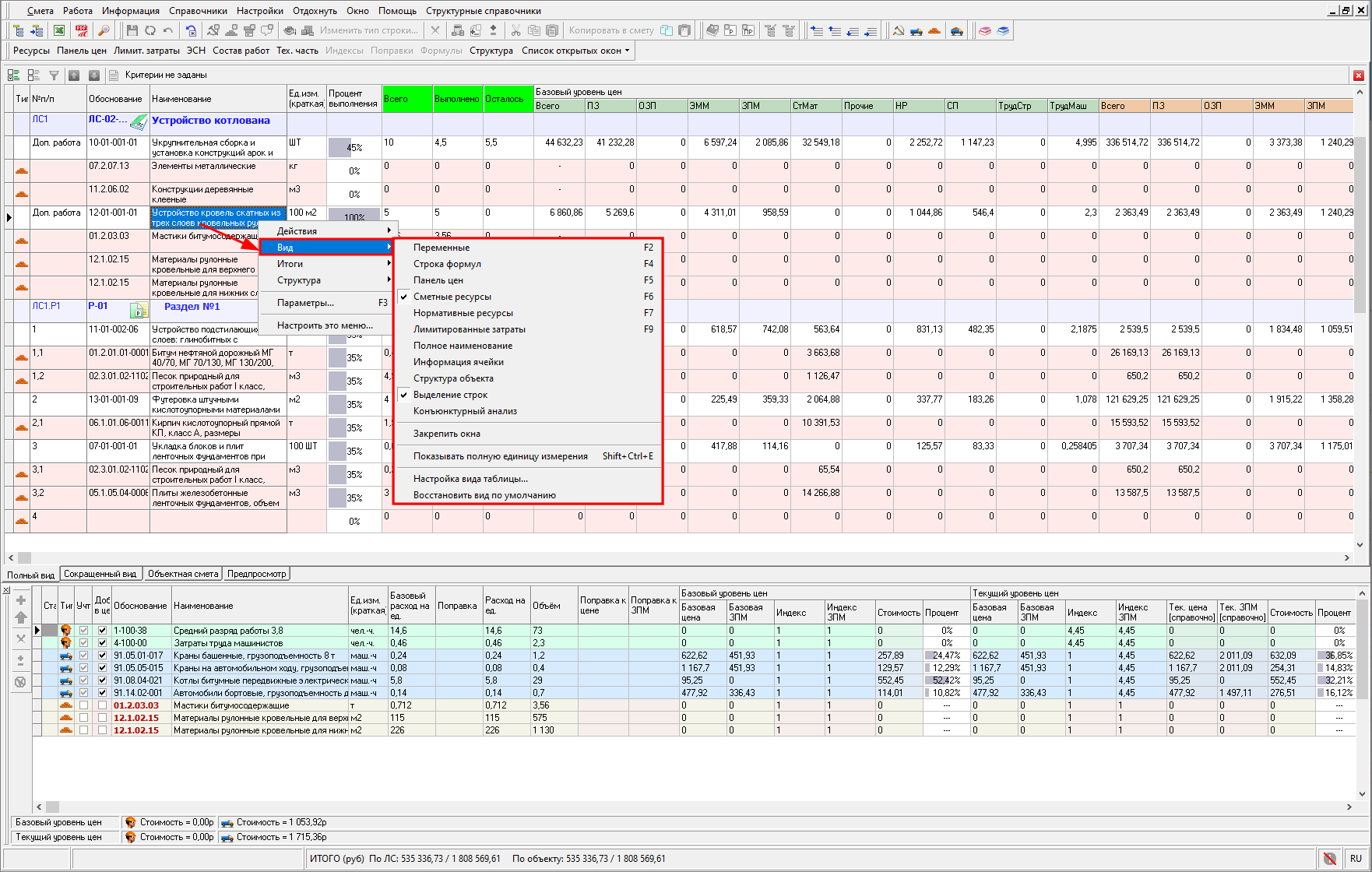The image size is (1372, 872).
Task: Click the filter funnel icon
Action: pyautogui.click(x=54, y=76)
